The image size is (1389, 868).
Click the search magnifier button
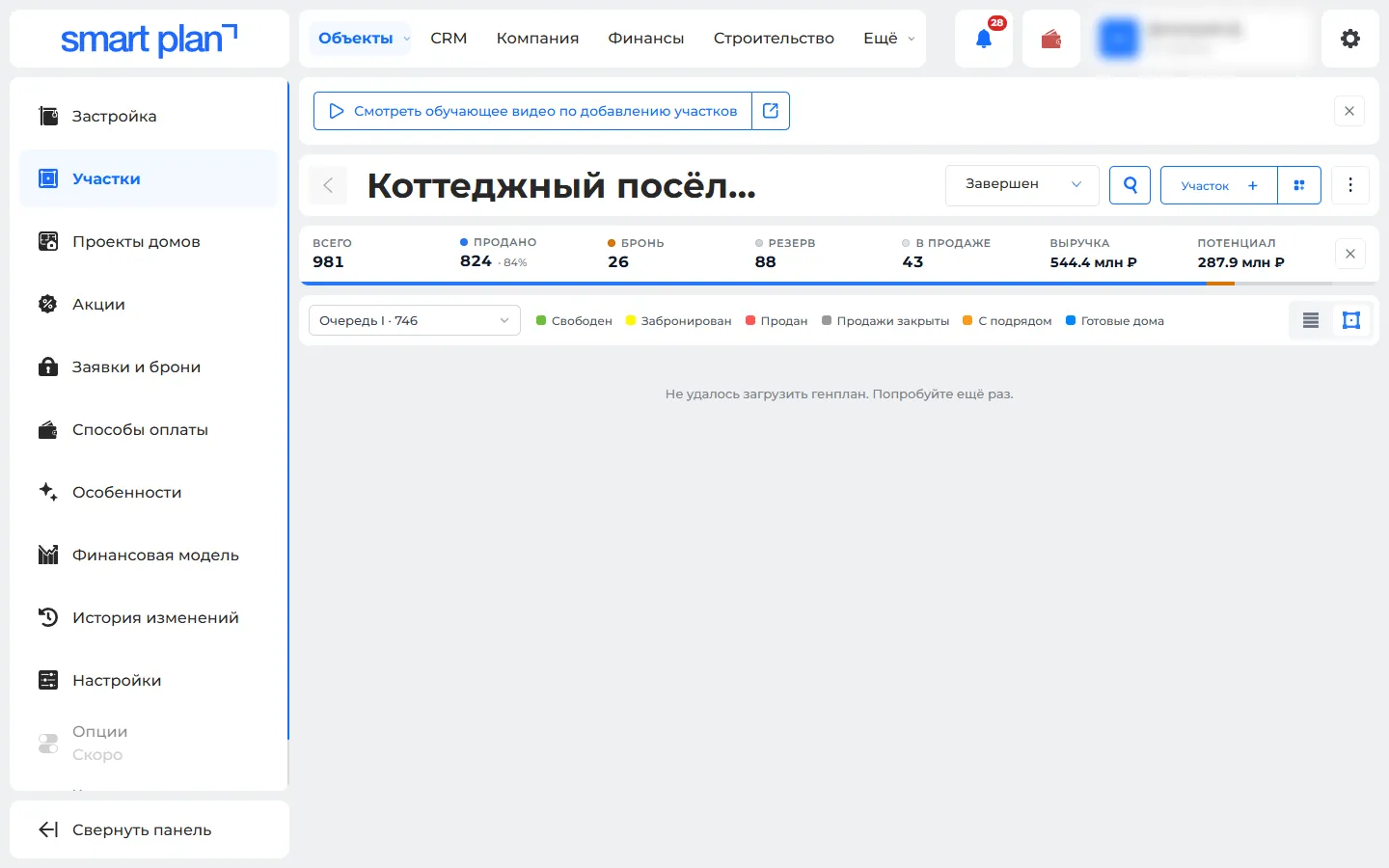coord(1130,185)
